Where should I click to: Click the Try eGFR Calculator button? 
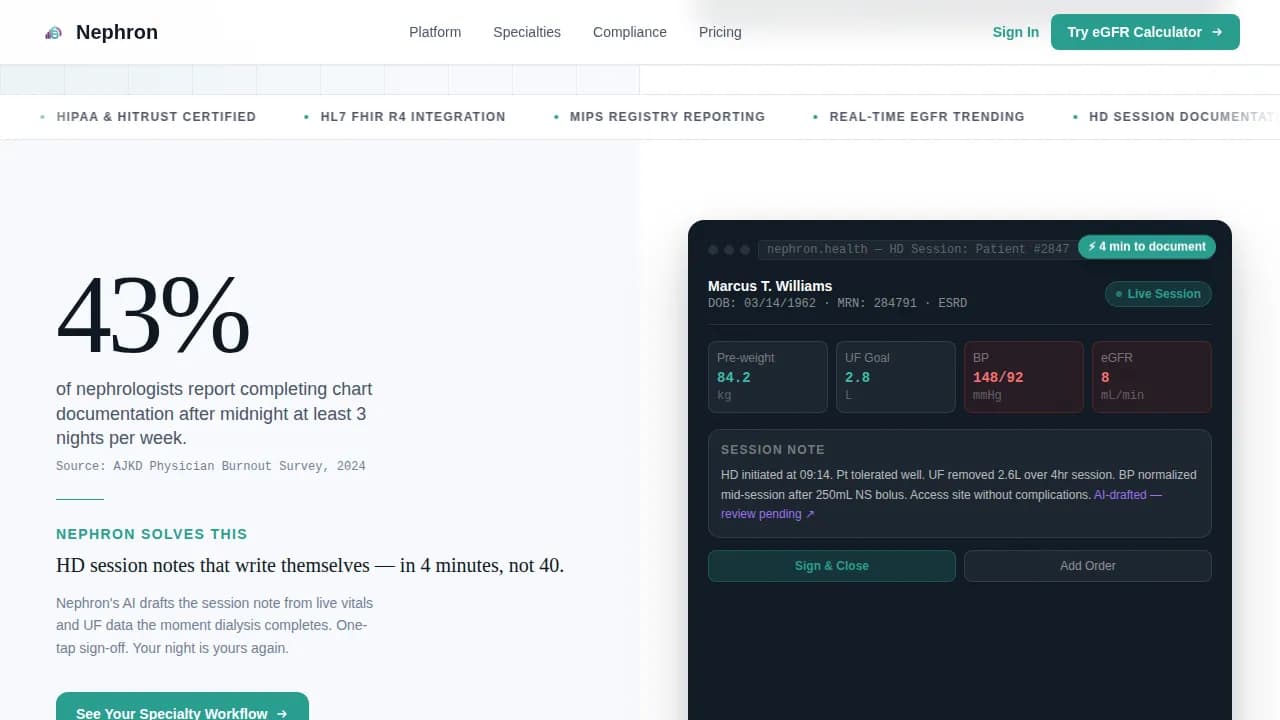(1145, 32)
